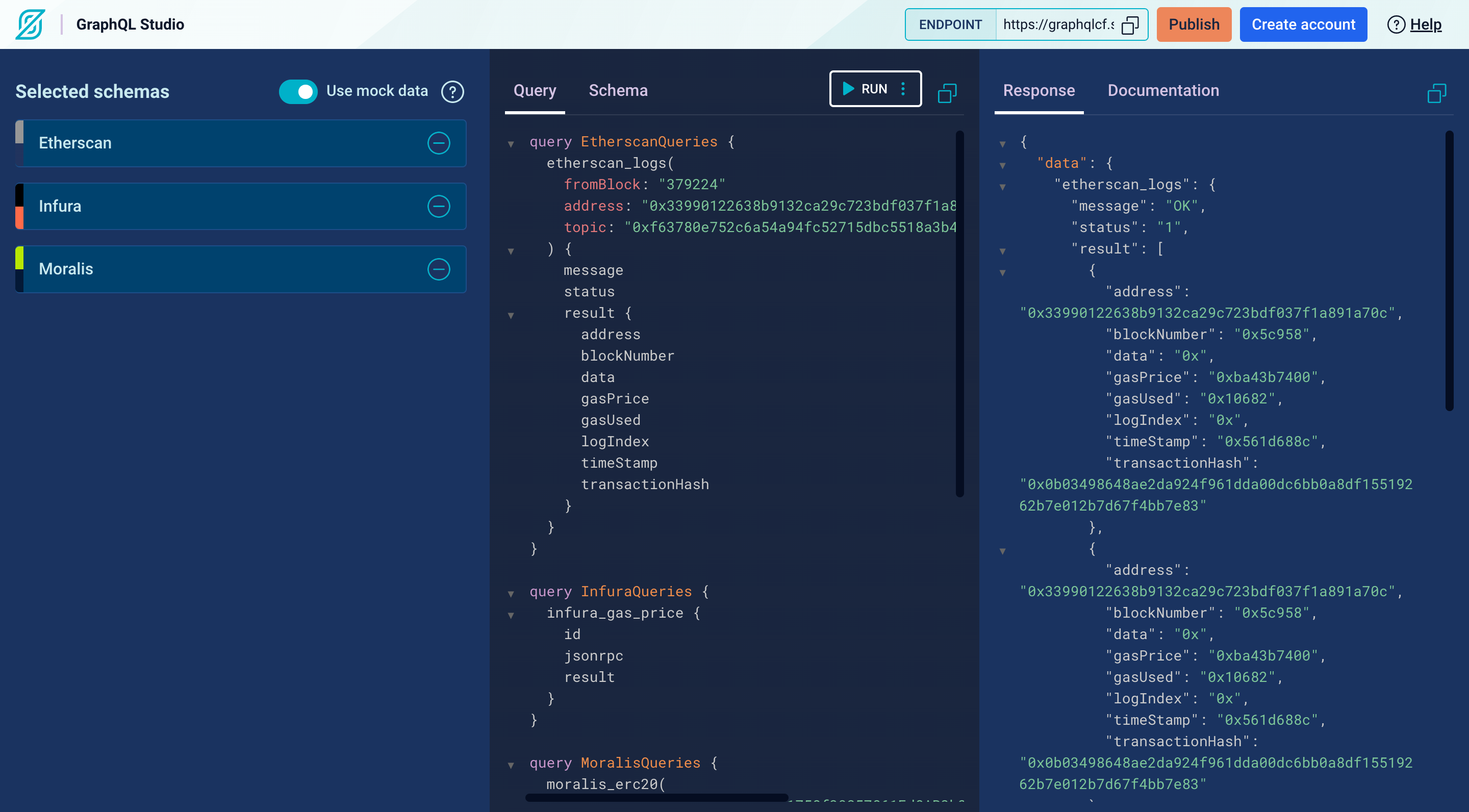
Task: Click the Publish button
Action: [x=1193, y=23]
